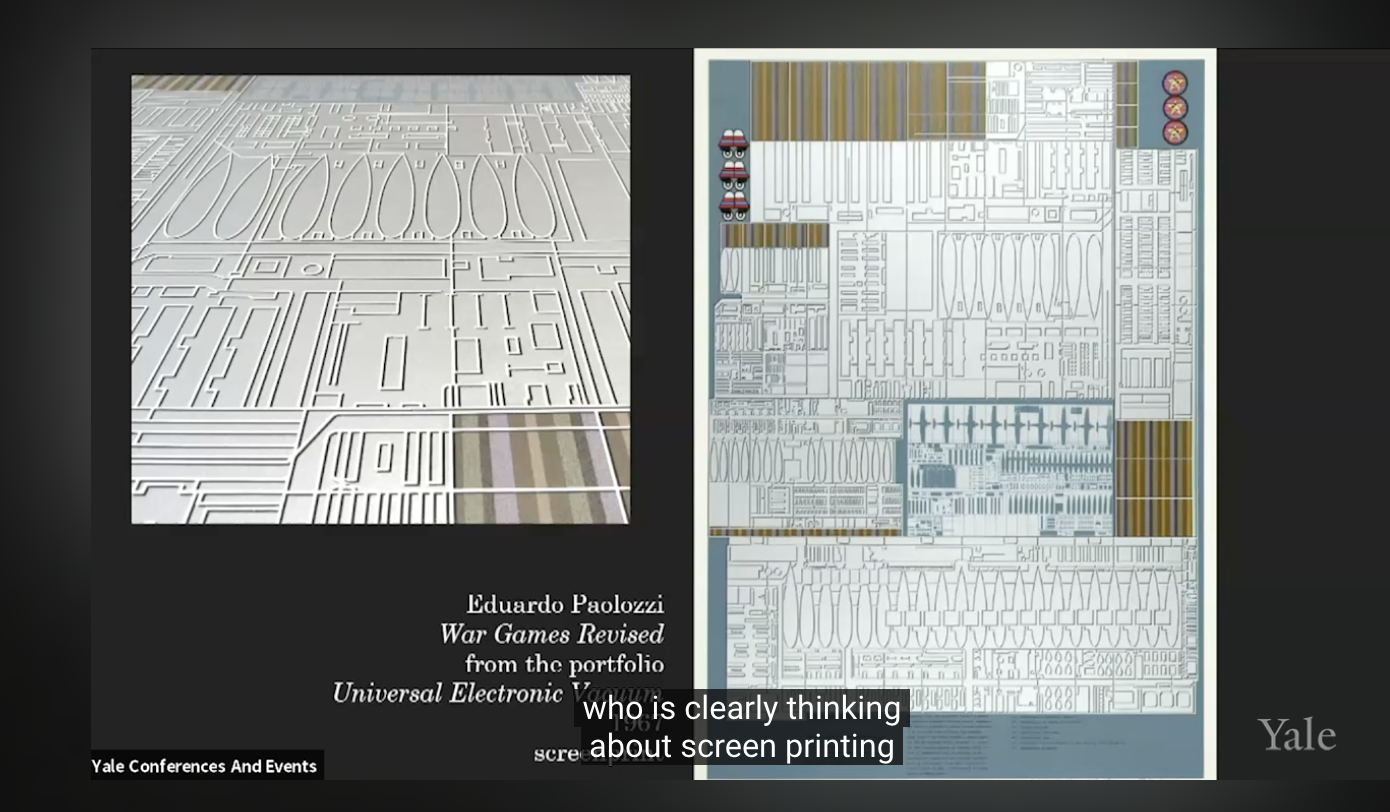Click the bottom red locomotive icon
This screenshot has height=812, width=1390.
tap(733, 205)
